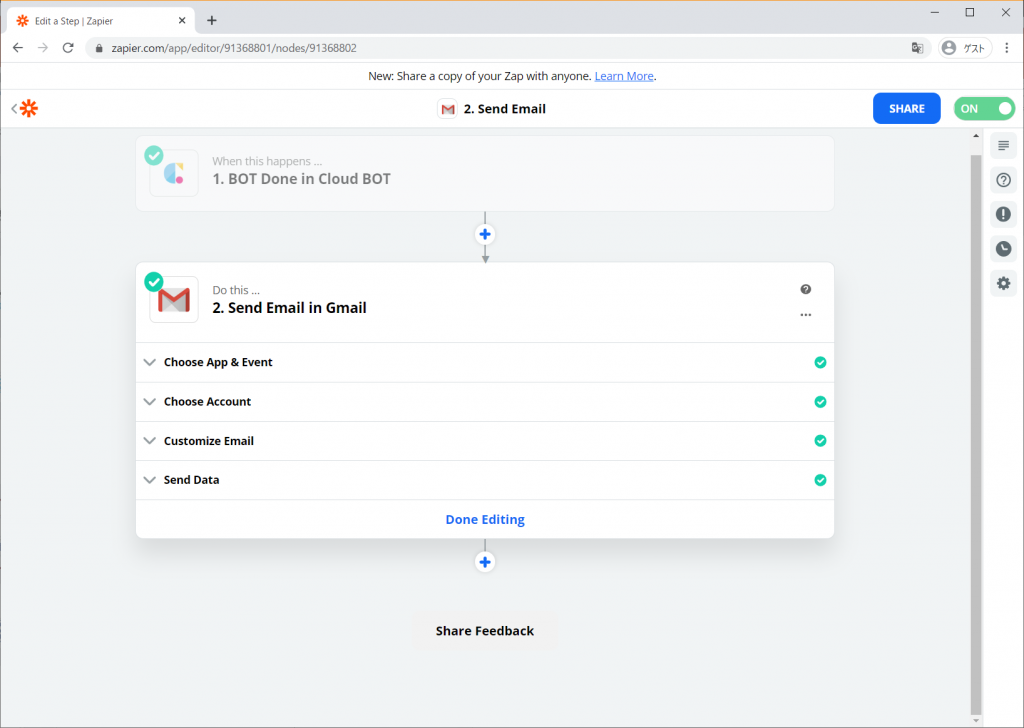Open the BOT Done in Cloud BOT trigger step
This screenshot has height=728, width=1024.
[485, 173]
